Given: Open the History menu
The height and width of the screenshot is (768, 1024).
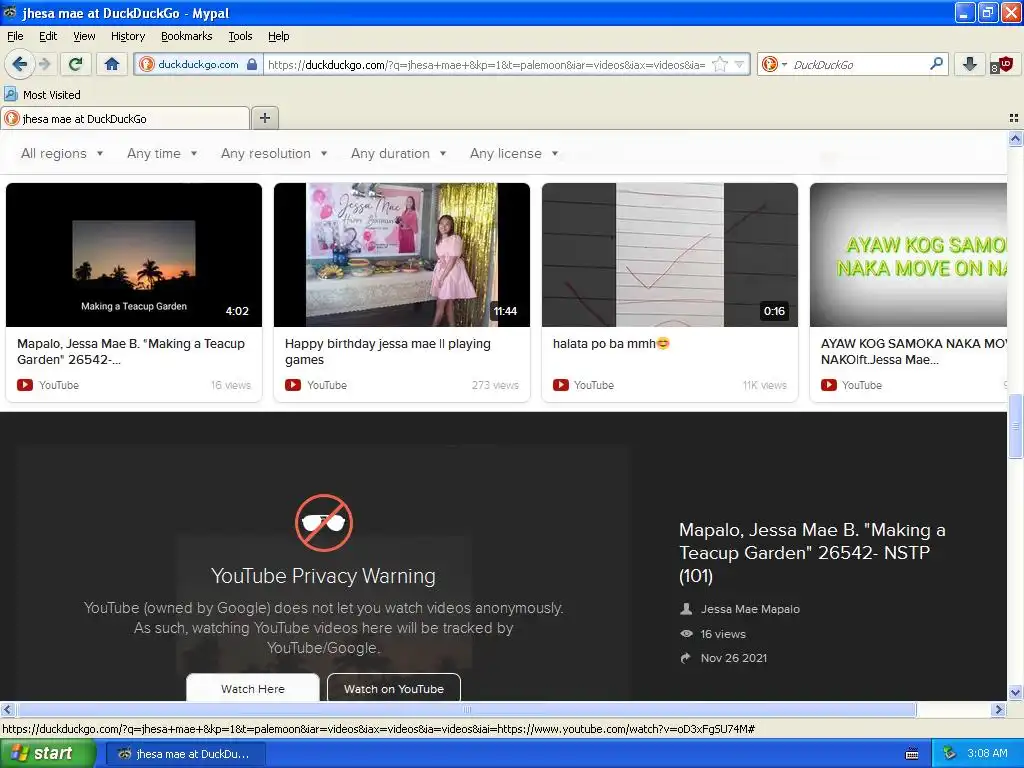Looking at the screenshot, I should 128,36.
